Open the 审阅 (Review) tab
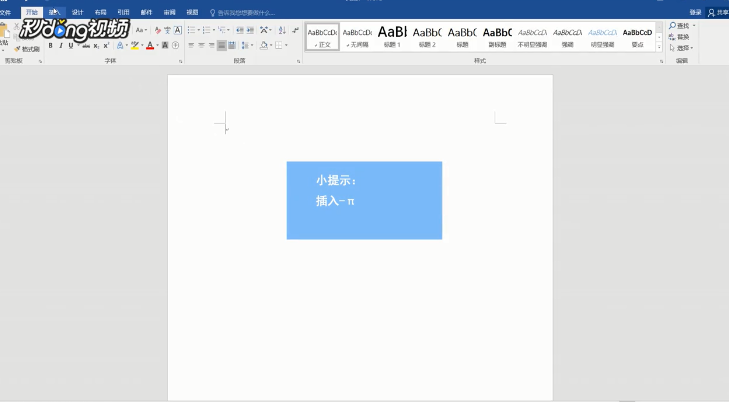The height and width of the screenshot is (402, 729). coord(169,13)
